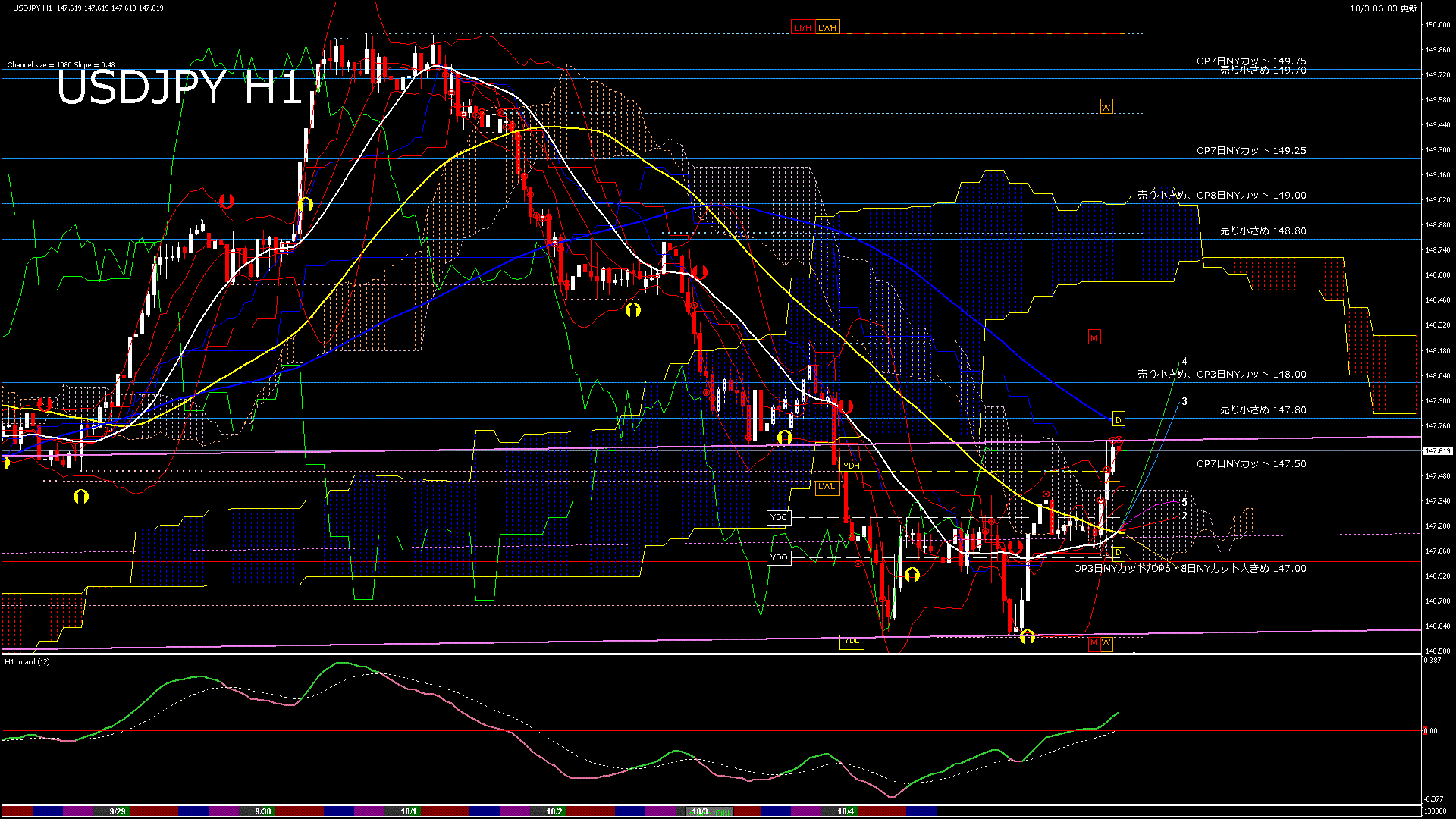The height and width of the screenshot is (819, 1456).
Task: Select the 10/4 date marker on timeline
Action: point(846,811)
